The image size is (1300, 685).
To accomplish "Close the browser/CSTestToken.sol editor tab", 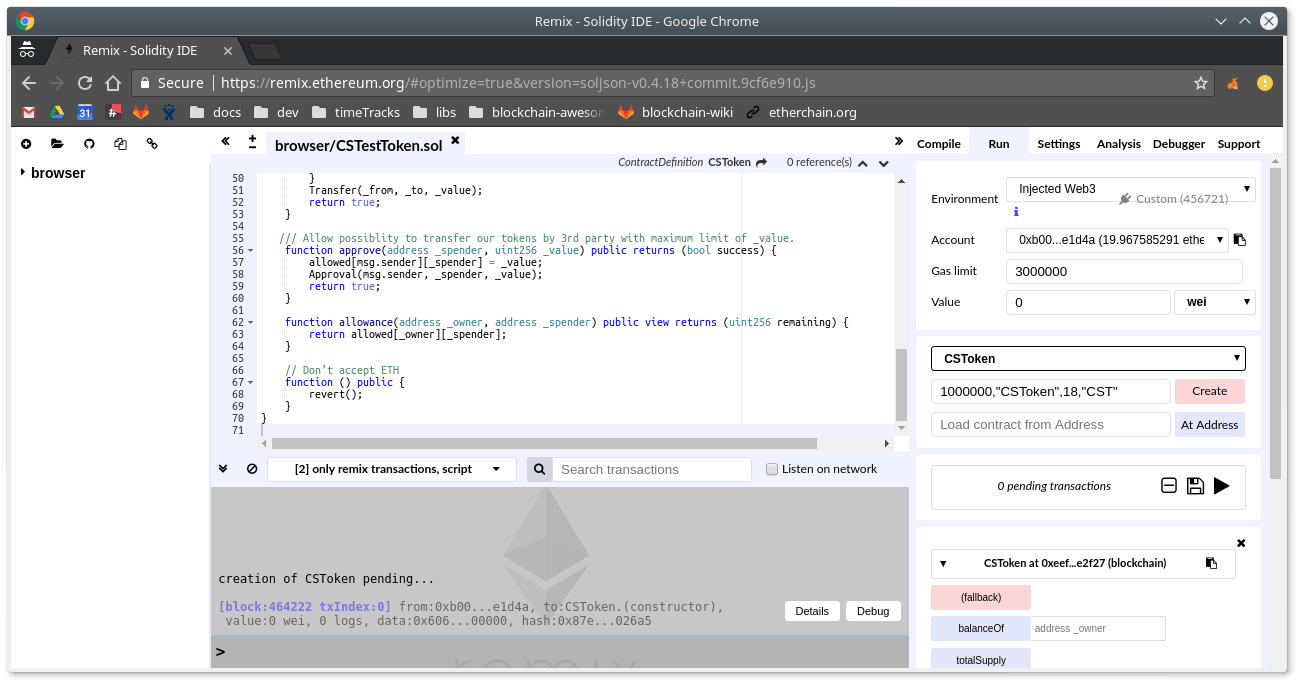I will (x=455, y=141).
